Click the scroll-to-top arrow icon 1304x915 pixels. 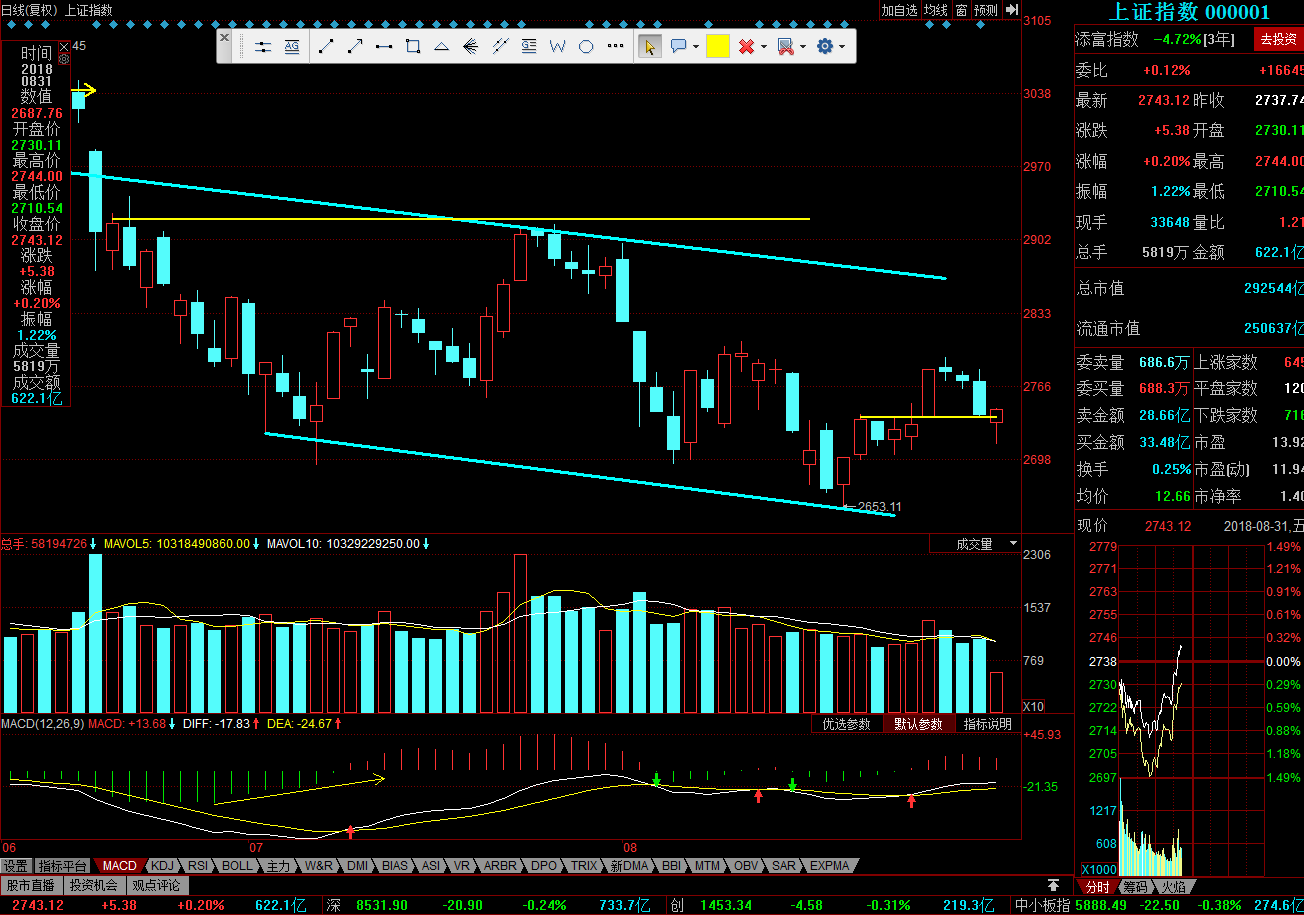click(x=1053, y=885)
